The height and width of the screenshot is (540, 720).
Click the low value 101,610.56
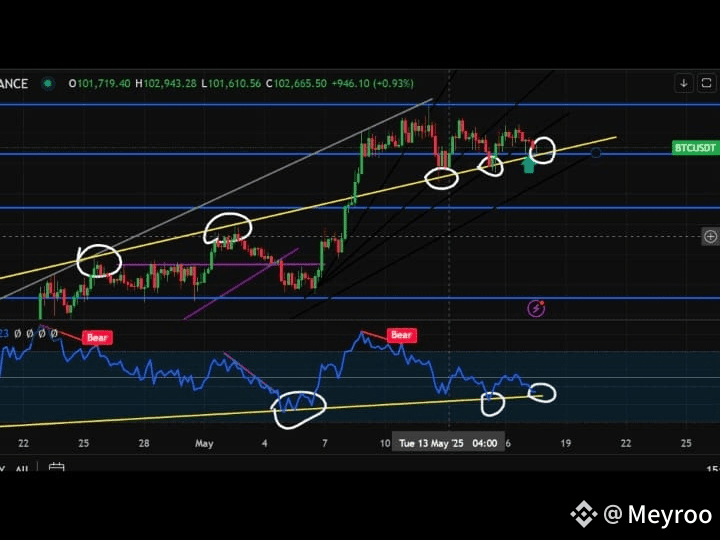click(x=234, y=84)
